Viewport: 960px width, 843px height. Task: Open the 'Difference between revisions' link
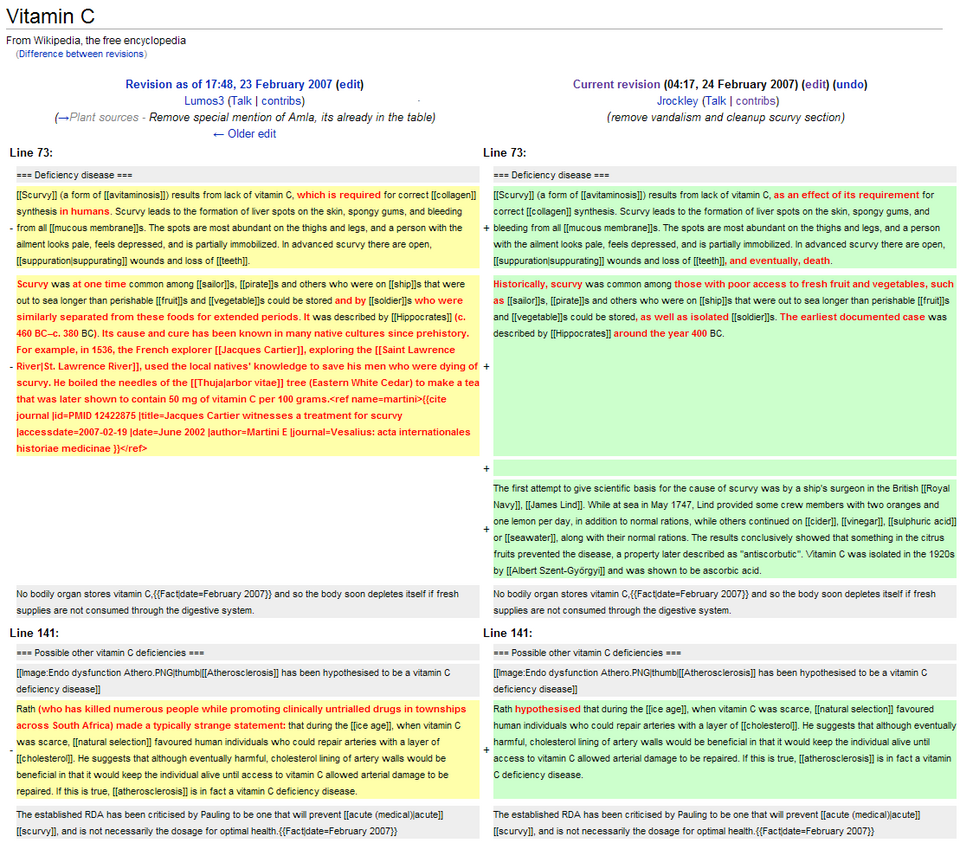click(x=82, y=54)
